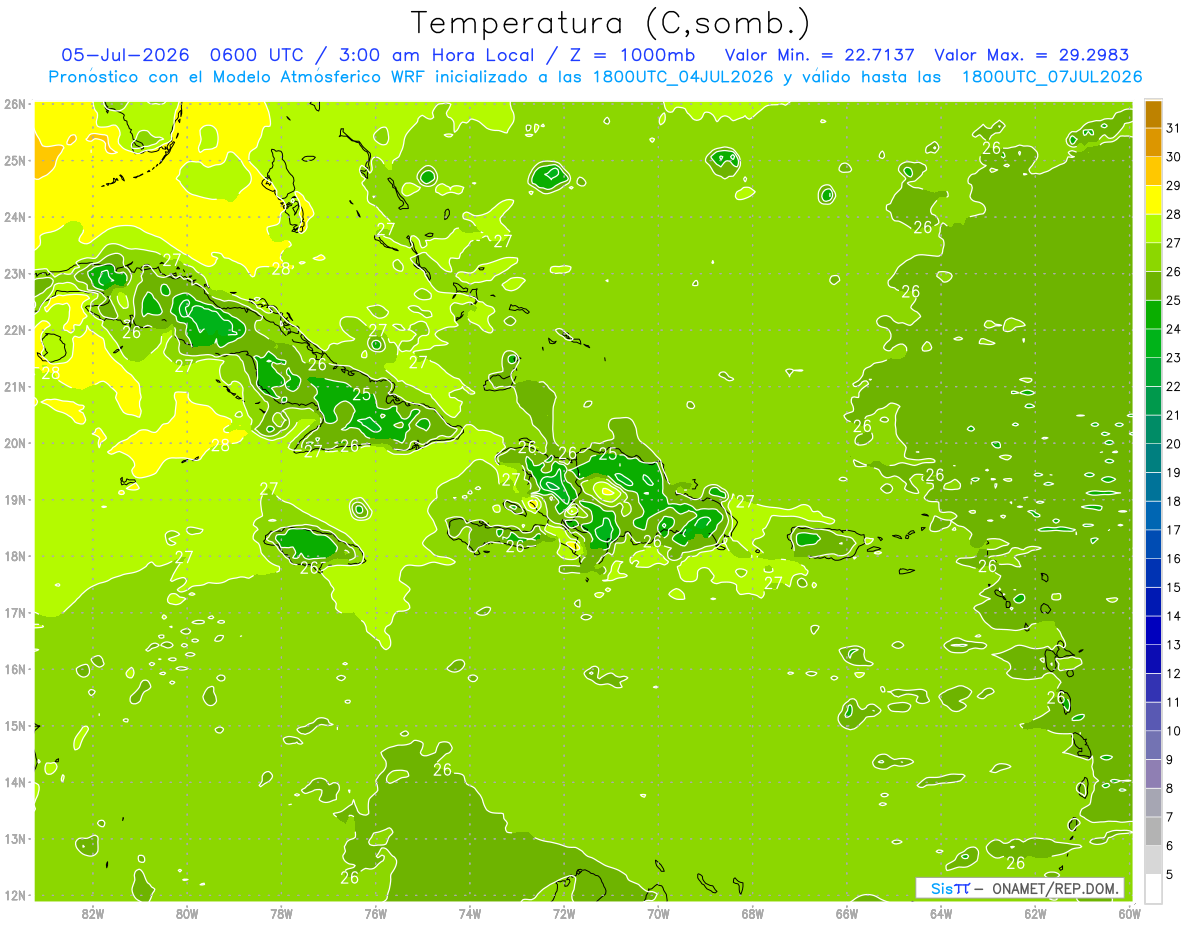Image resolution: width=1200 pixels, height=927 pixels.
Task: Click the longitude axis label 80W
Action: [187, 913]
